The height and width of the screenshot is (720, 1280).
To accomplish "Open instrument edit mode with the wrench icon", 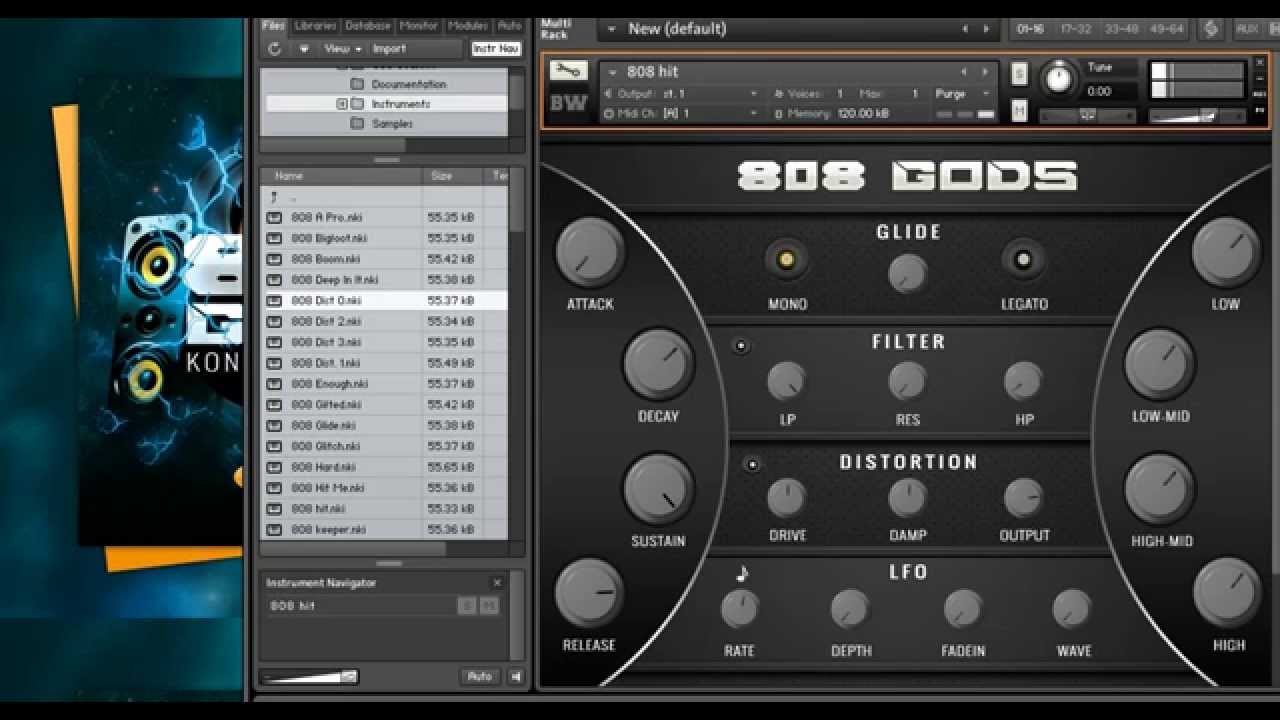I will click(x=568, y=71).
